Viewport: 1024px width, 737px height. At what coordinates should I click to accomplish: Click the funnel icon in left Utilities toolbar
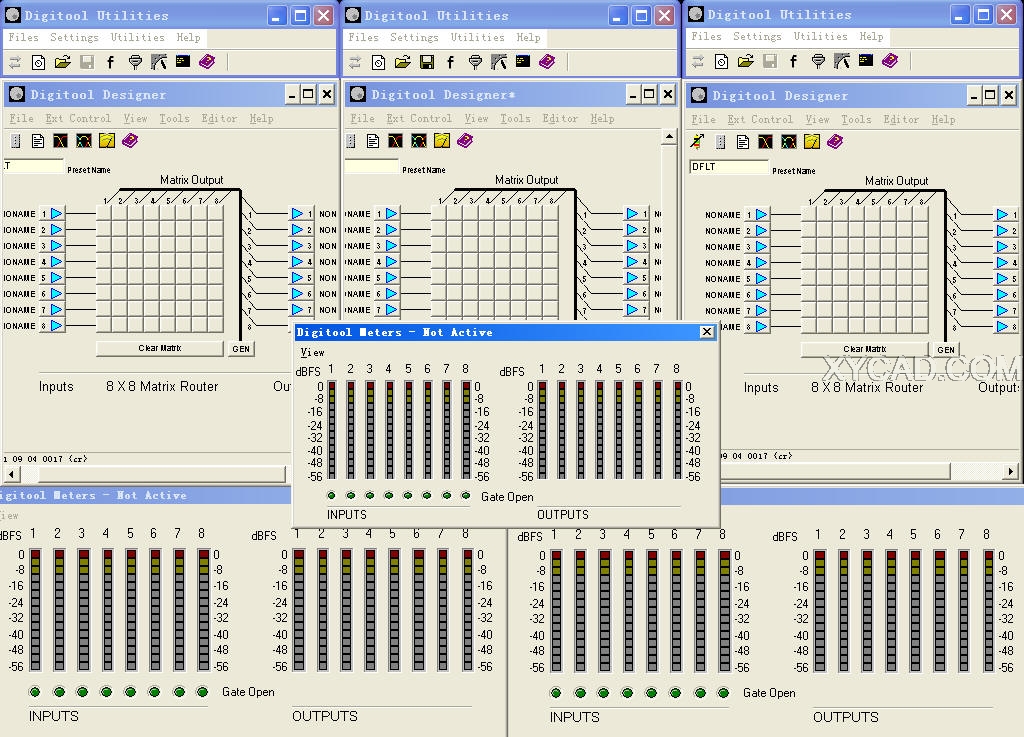(x=135, y=62)
